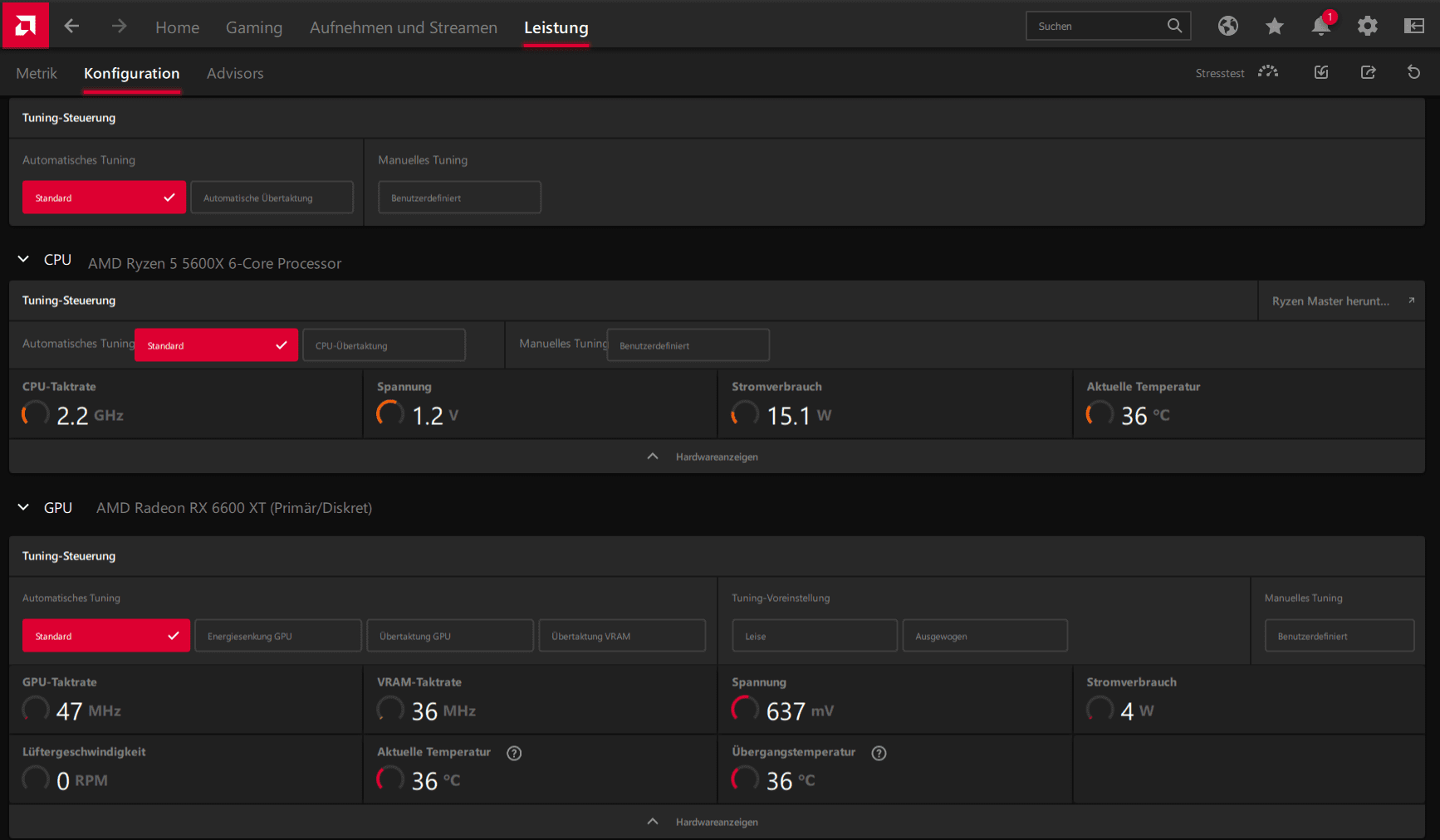Screen dimensions: 1440x840
Task: Open help for Übergangstemperatur
Action: click(879, 753)
